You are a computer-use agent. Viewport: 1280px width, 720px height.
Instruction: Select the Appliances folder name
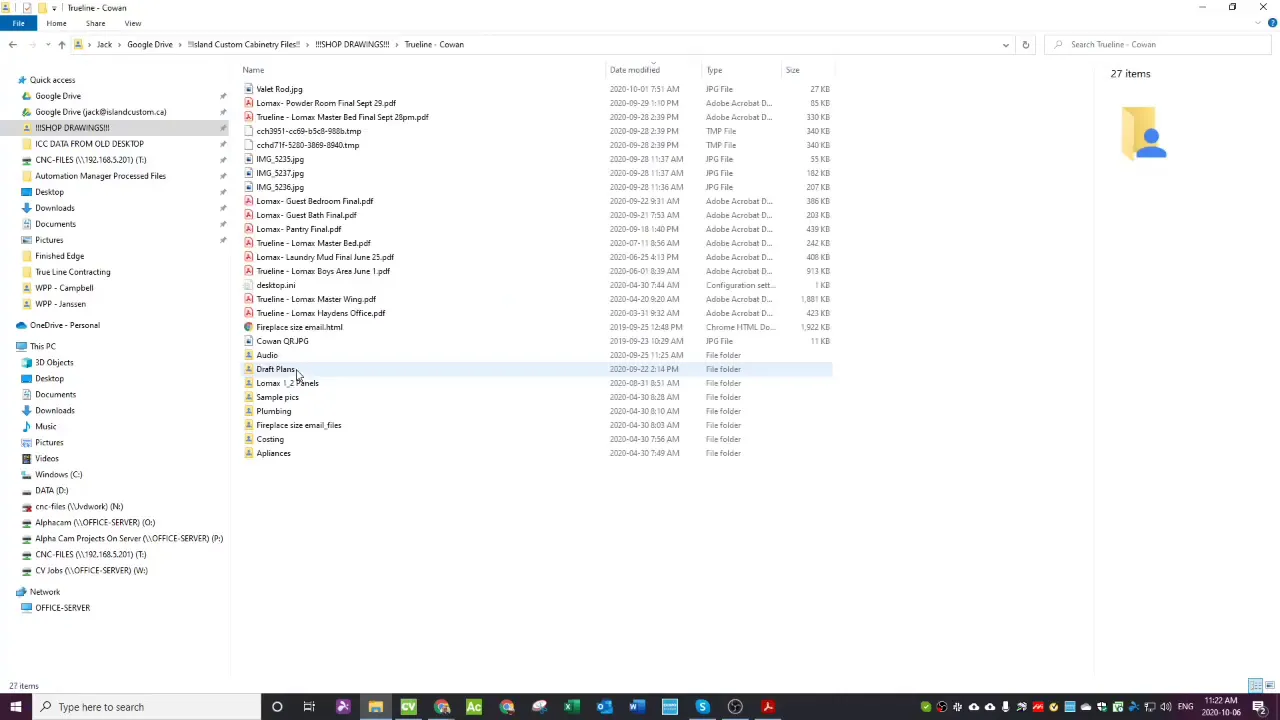click(273, 453)
